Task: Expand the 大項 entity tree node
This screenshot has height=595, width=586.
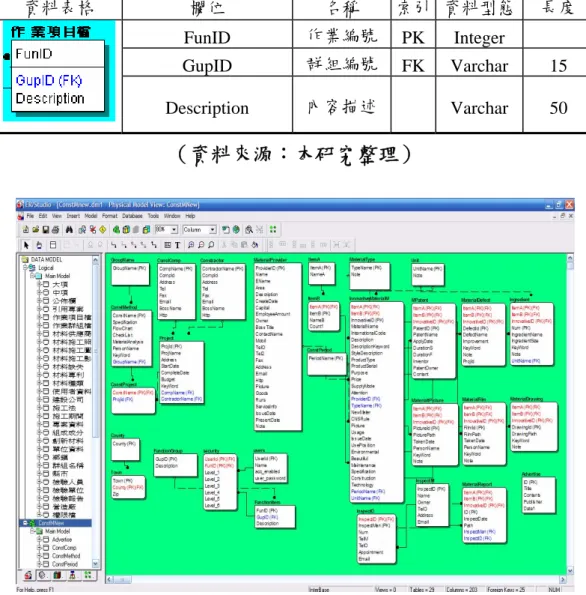Action: pos(39,284)
